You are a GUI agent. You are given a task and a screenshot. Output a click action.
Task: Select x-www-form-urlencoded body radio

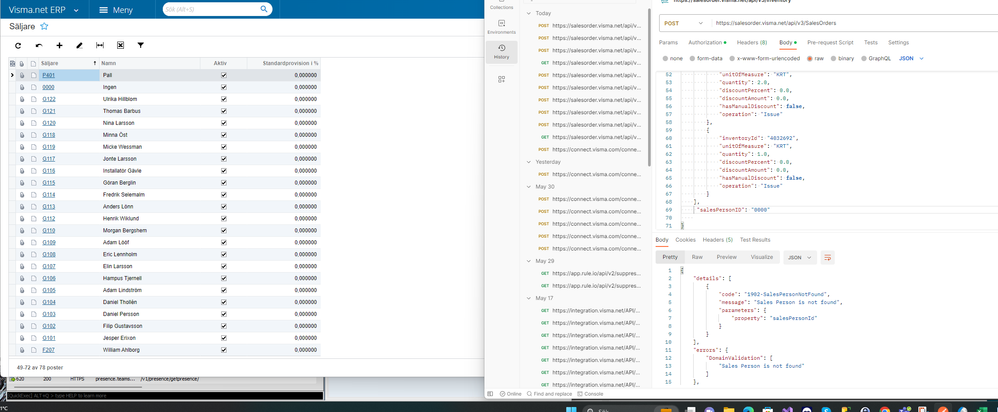pyautogui.click(x=732, y=58)
